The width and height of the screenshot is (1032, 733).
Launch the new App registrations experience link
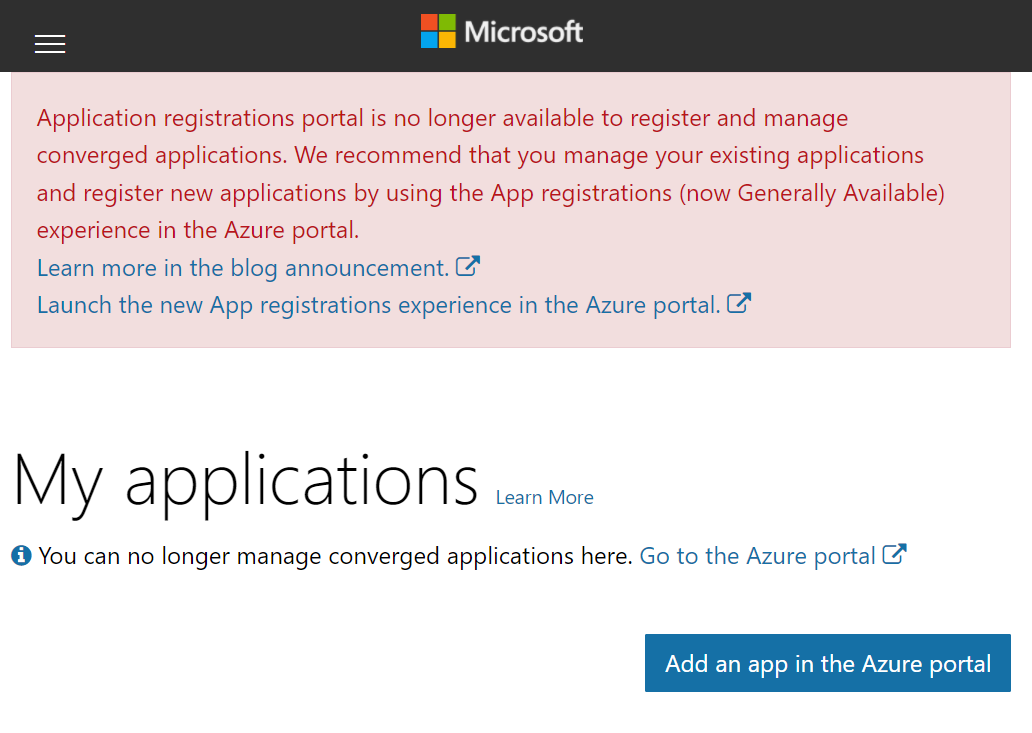pyautogui.click(x=378, y=305)
